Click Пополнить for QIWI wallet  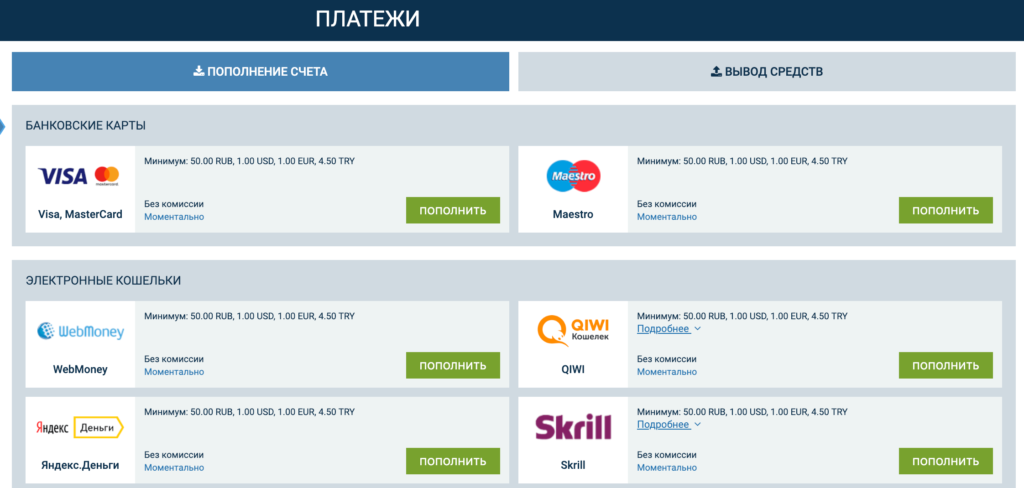point(945,365)
